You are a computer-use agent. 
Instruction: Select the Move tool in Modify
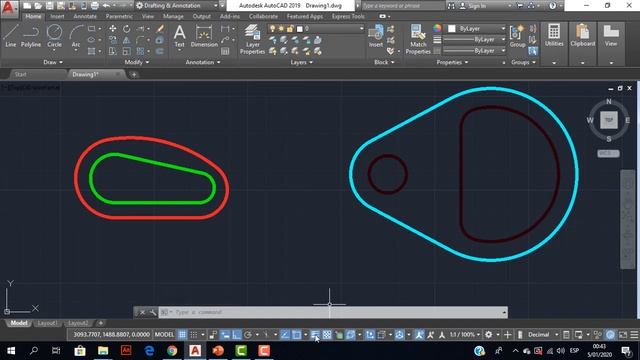[113, 29]
